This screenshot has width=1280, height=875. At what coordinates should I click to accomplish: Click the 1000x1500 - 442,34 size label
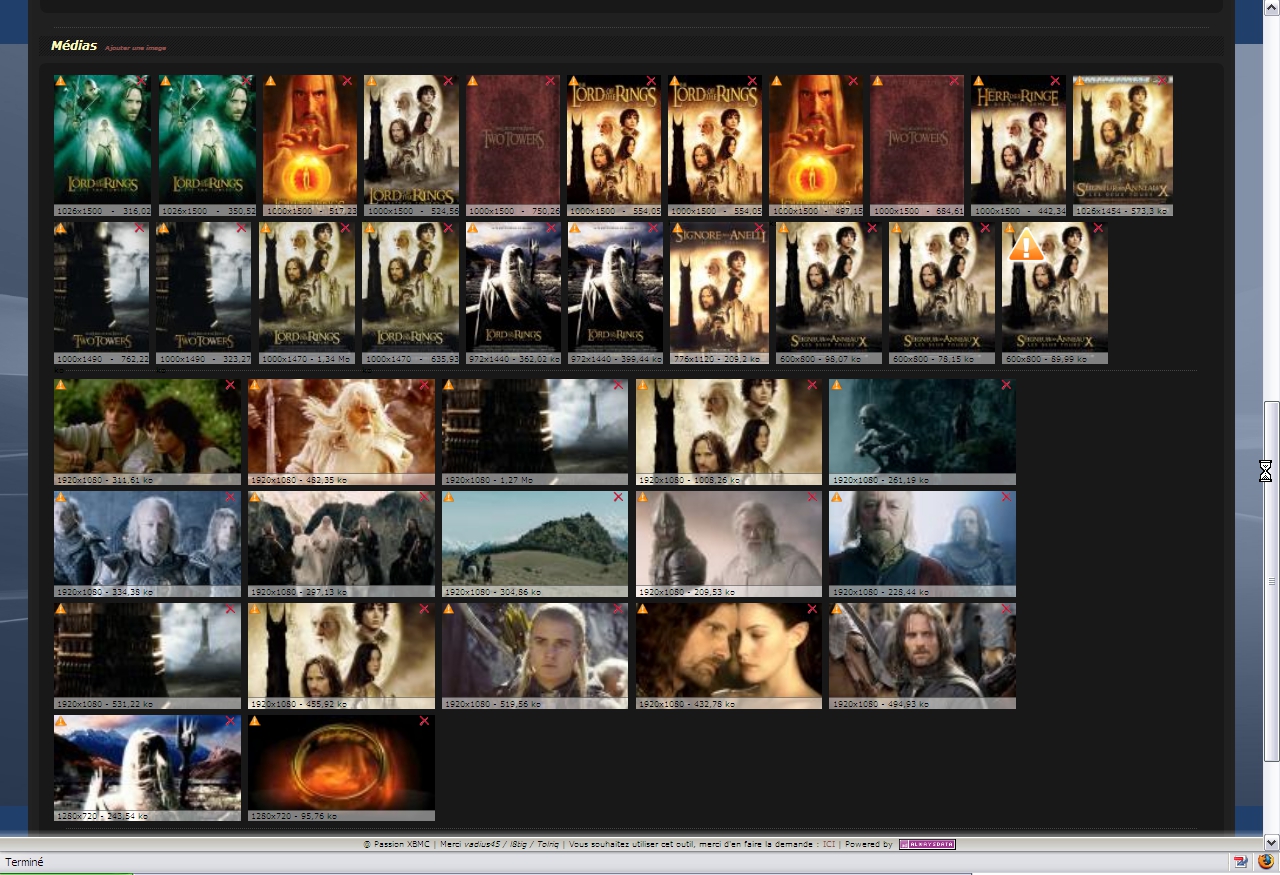1018,211
